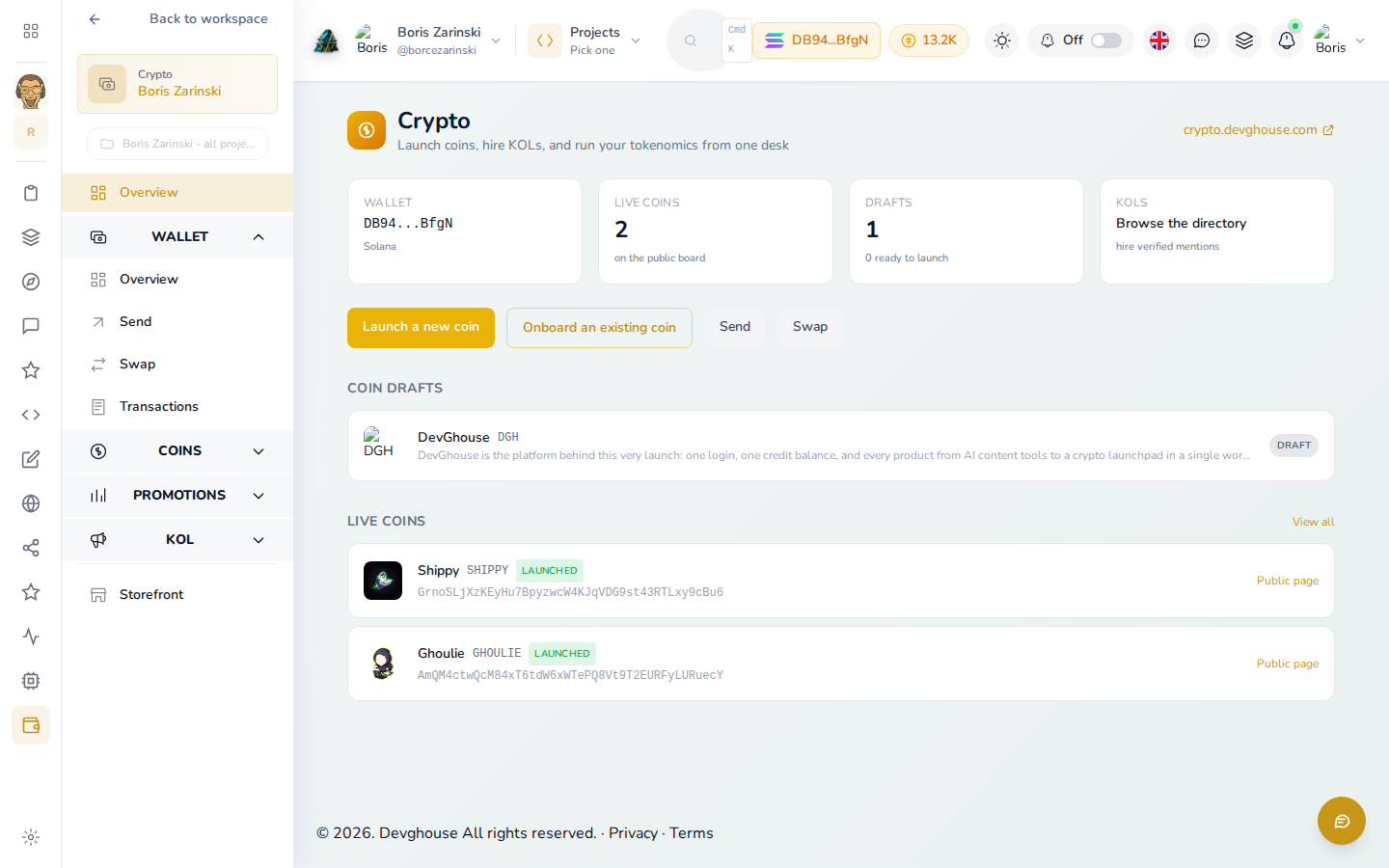Change language via UK flag icon
This screenshot has width=1389, height=868.
(x=1159, y=41)
